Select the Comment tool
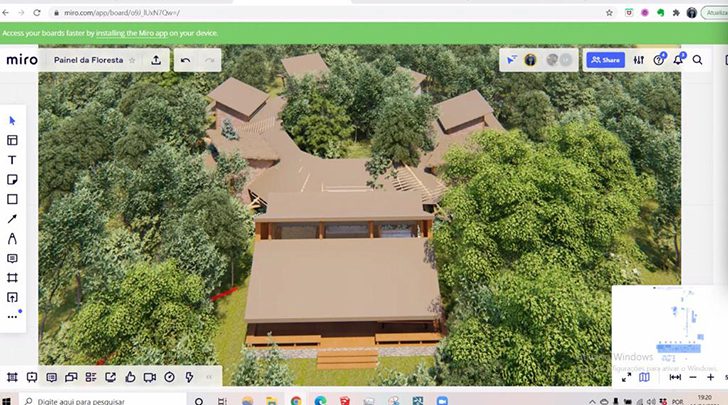The image size is (728, 405). click(13, 258)
